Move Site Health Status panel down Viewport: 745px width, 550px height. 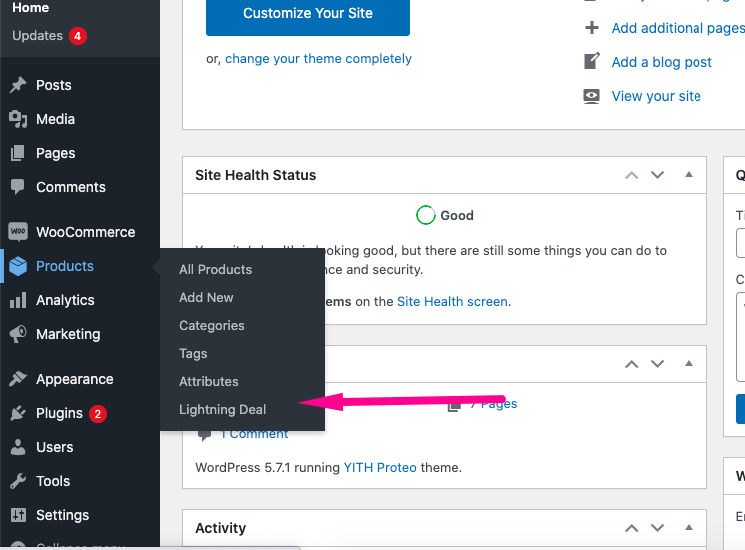(x=657, y=175)
